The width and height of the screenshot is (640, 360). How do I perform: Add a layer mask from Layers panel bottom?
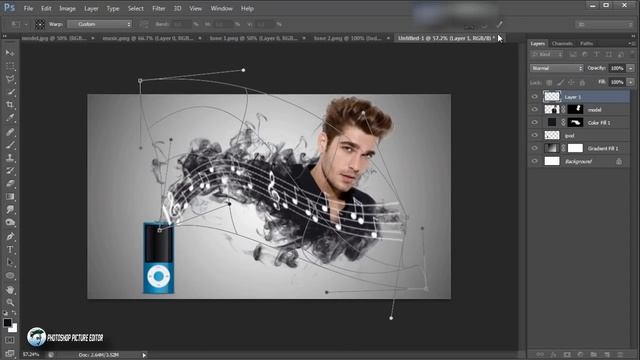[x=567, y=354]
